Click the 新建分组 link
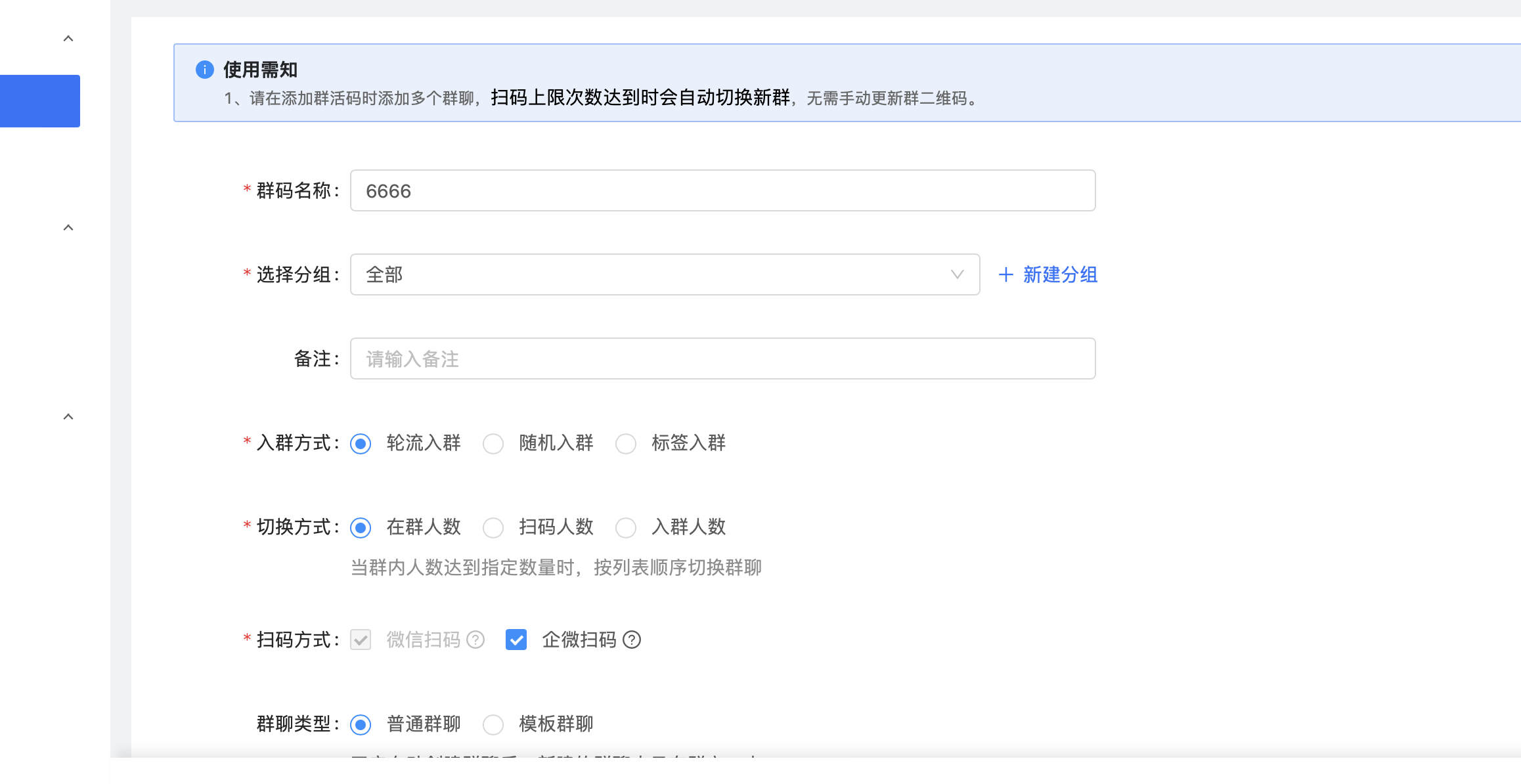Image resolution: width=1521 pixels, height=784 pixels. tap(1048, 274)
